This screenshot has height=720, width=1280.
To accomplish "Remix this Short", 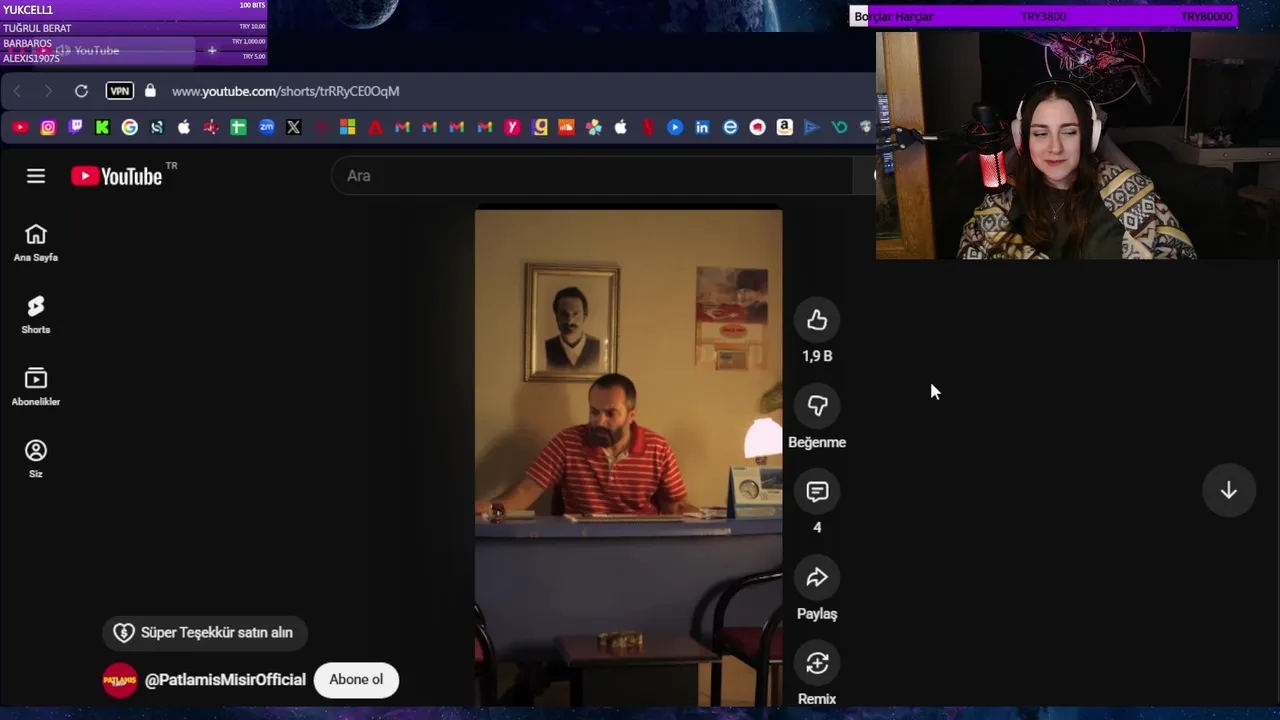I will [x=817, y=663].
